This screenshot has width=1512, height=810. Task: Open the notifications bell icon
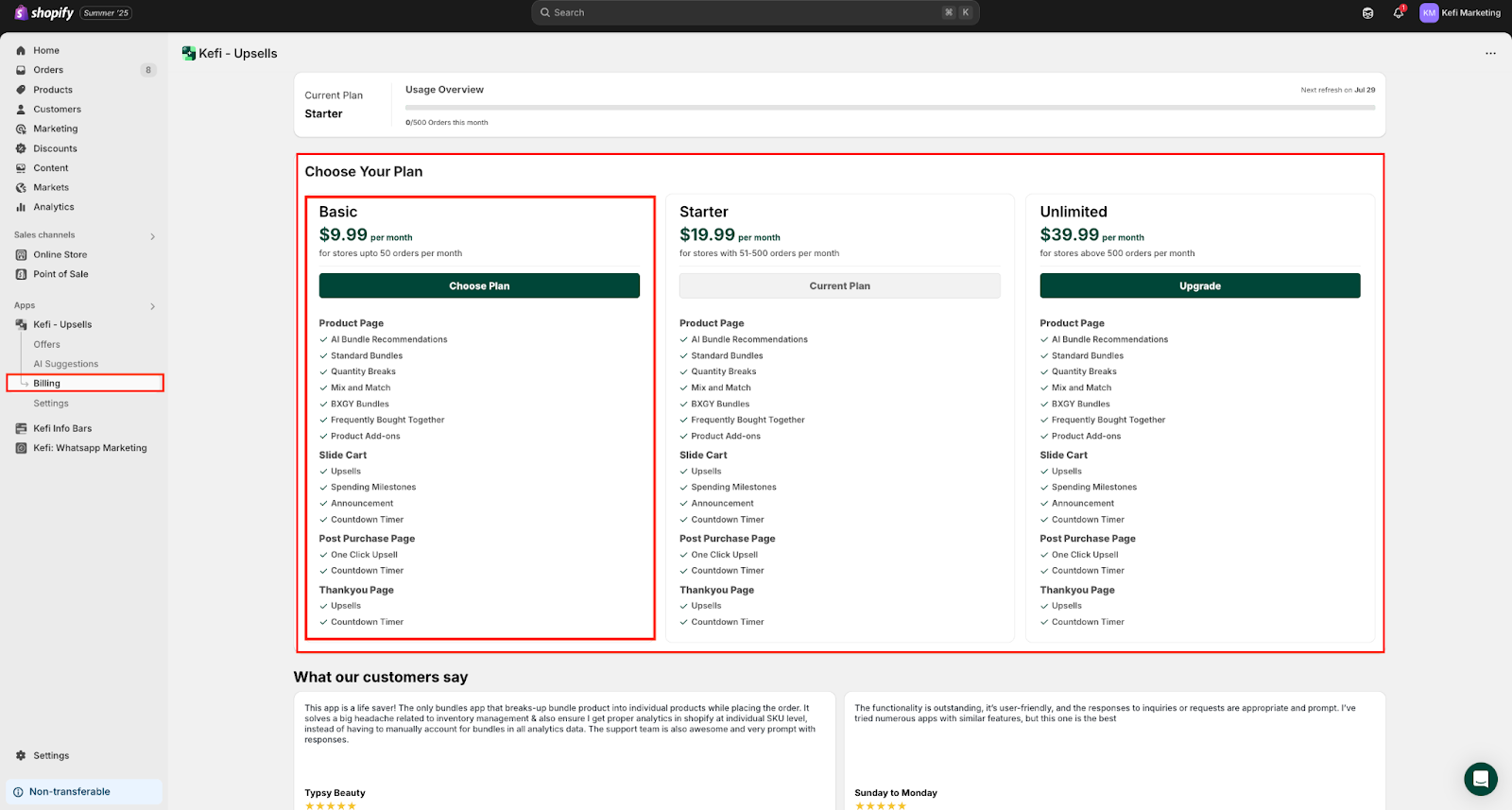1398,13
